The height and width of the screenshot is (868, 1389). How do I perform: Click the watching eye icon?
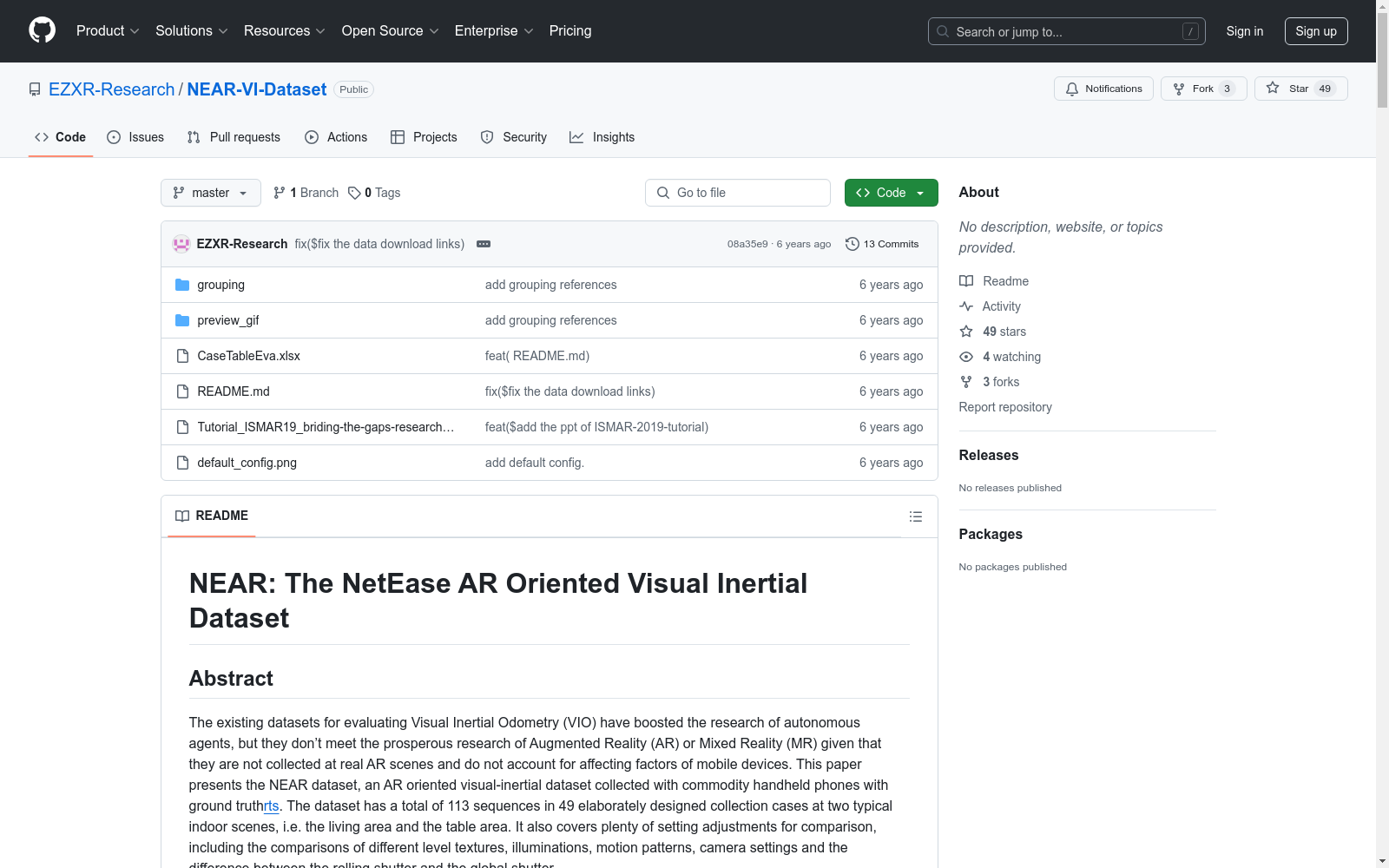click(x=966, y=357)
